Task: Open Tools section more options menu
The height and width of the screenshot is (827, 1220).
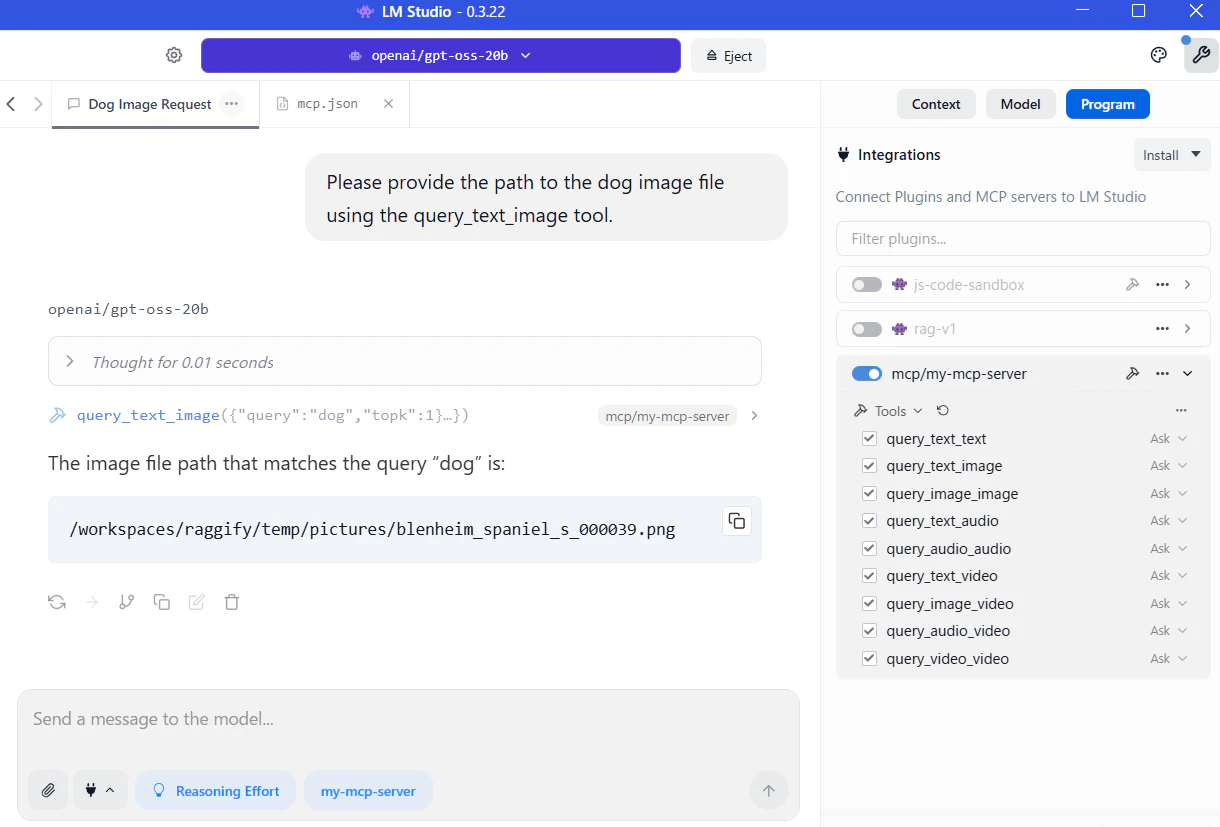Action: coord(1181,411)
